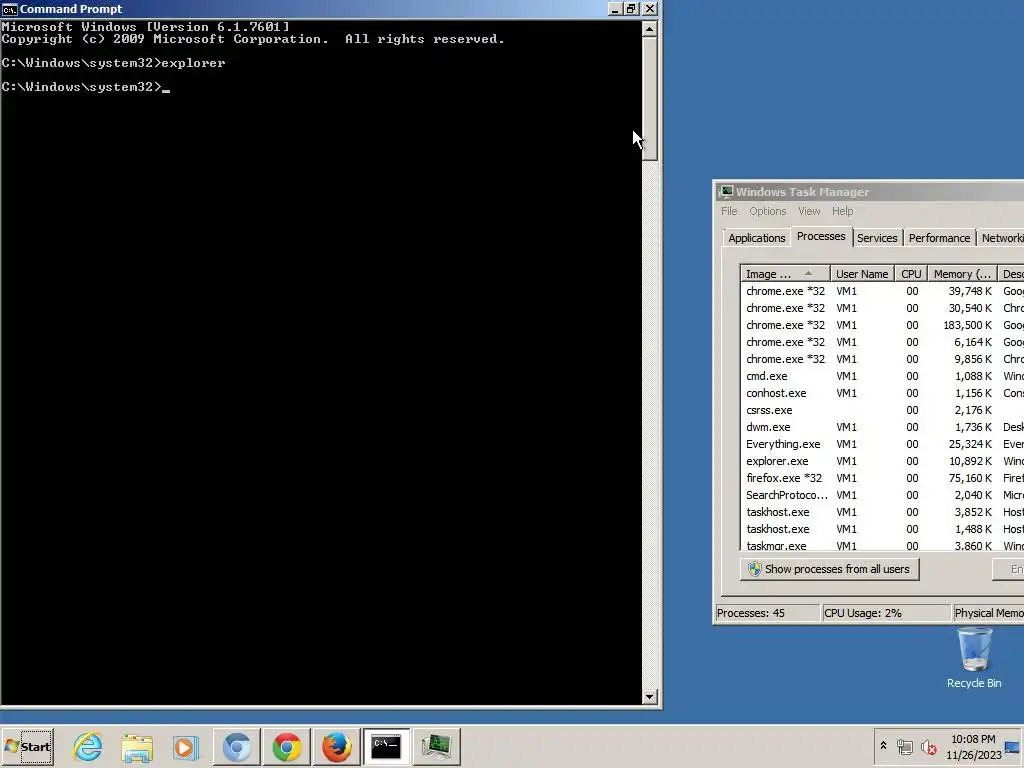
Task: Sort by Image Name column header
Action: (x=785, y=274)
